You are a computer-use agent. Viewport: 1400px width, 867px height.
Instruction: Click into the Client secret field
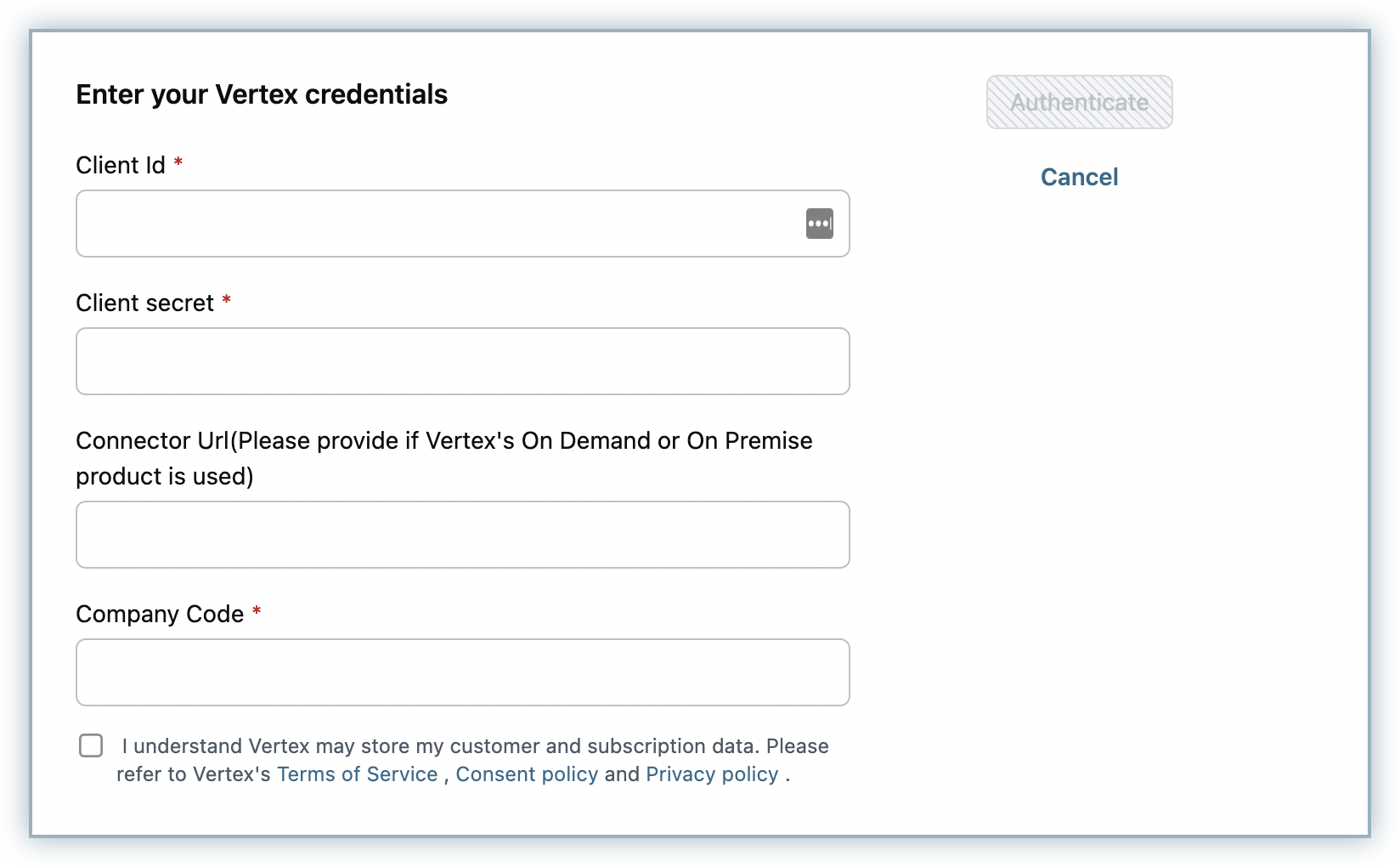click(462, 361)
